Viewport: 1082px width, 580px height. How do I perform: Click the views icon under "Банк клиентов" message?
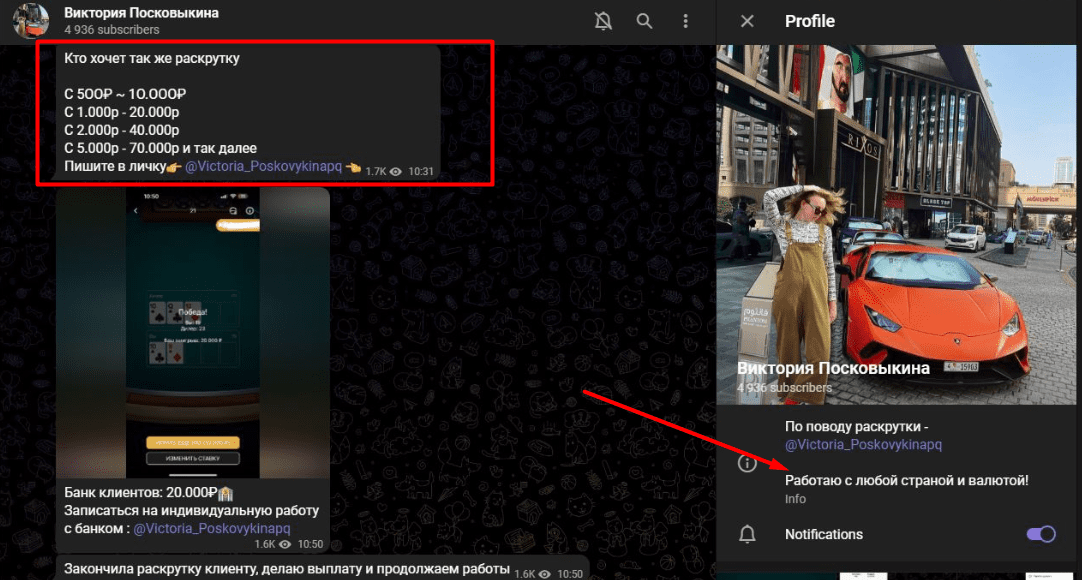click(x=285, y=544)
